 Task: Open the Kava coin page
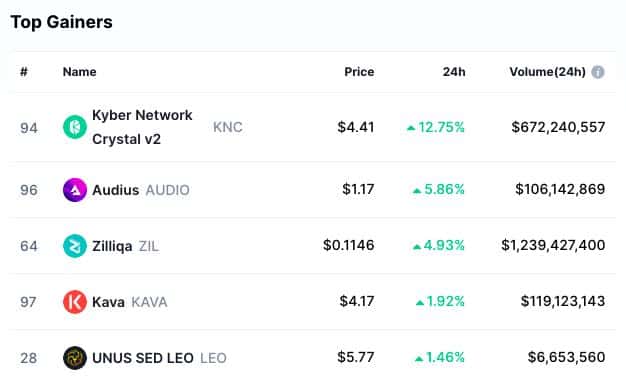point(108,302)
